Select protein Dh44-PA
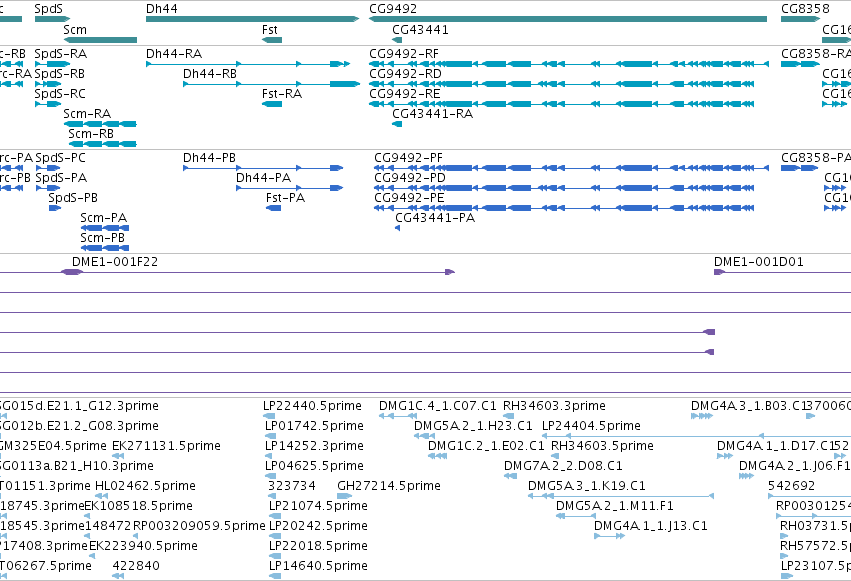This screenshot has width=851, height=581. (290, 188)
